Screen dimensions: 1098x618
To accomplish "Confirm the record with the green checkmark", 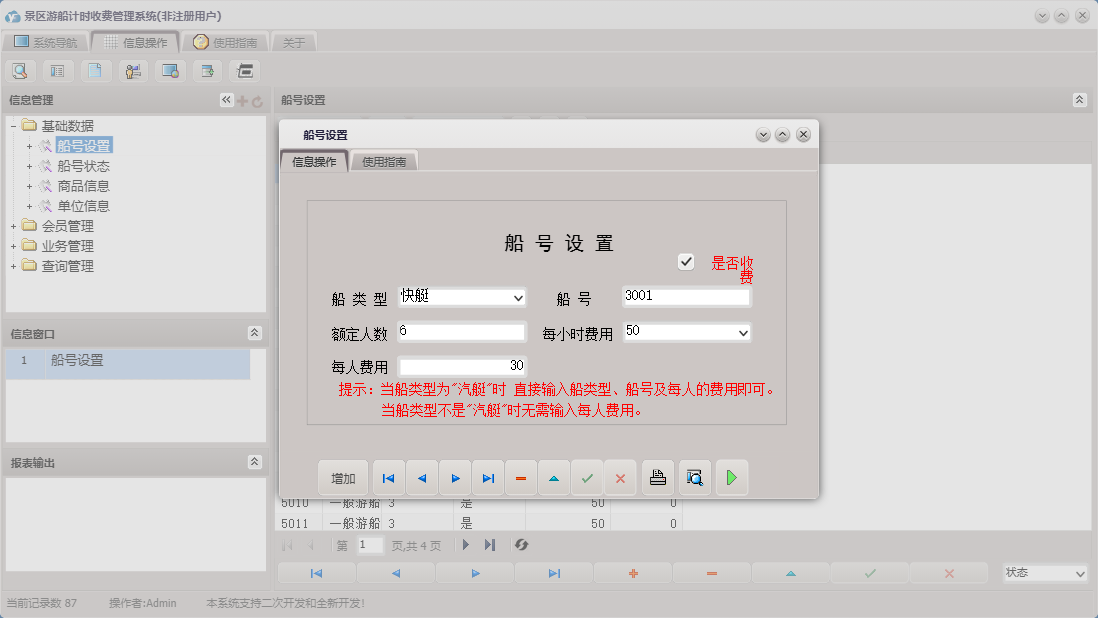I will pyautogui.click(x=587, y=477).
